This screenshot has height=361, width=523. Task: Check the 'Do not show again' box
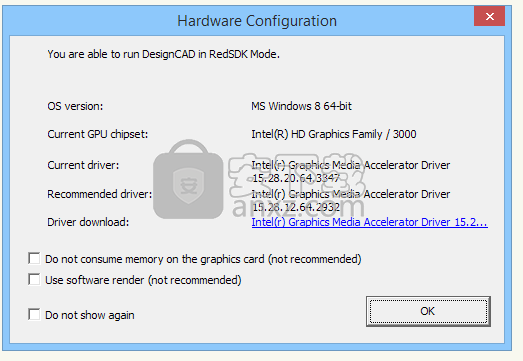pyautogui.click(x=34, y=314)
